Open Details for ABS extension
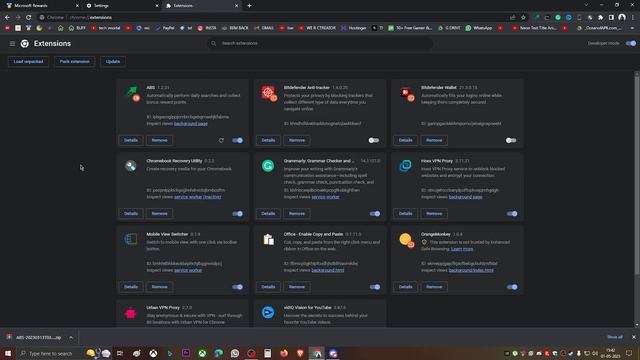Screen dimensions: 640x360 click(131, 140)
